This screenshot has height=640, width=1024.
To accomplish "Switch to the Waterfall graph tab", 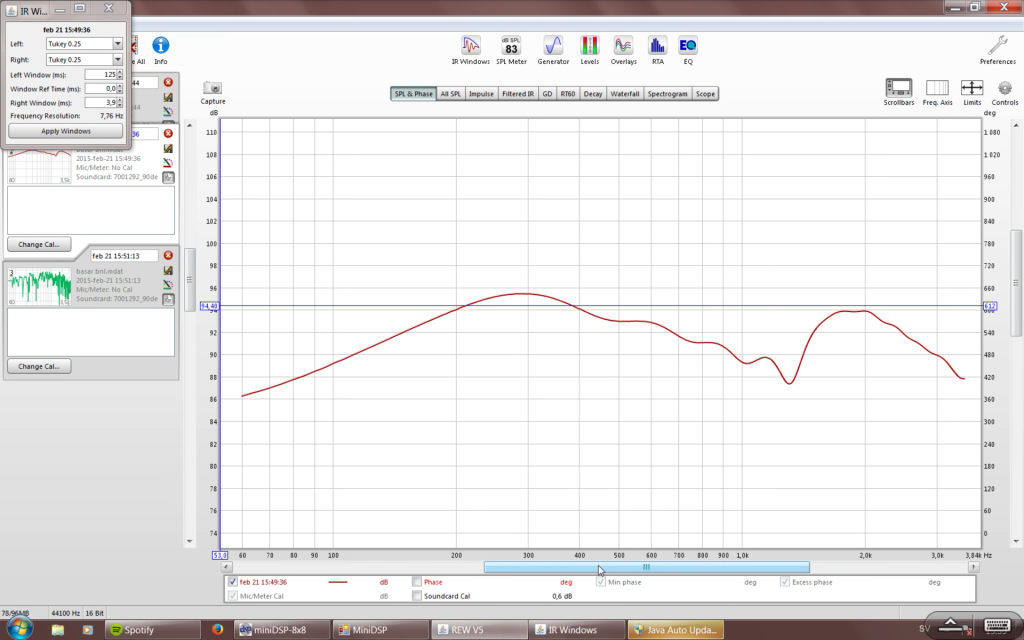I will click(624, 93).
